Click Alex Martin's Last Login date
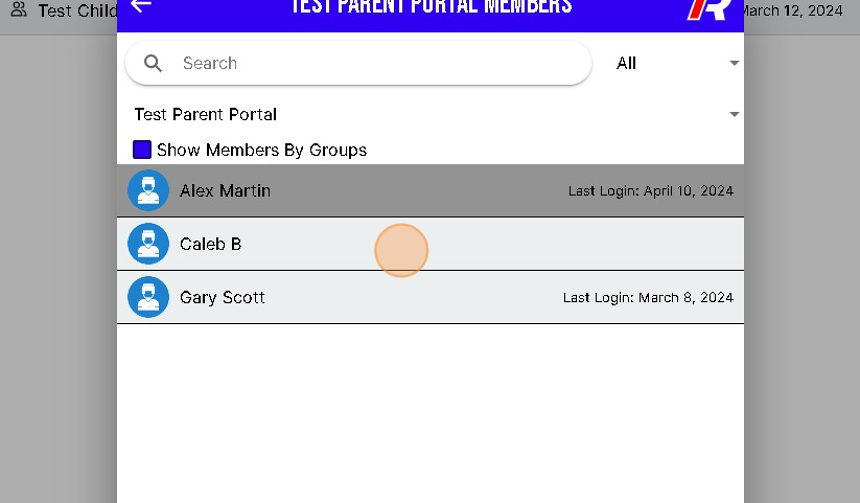 [x=650, y=191]
